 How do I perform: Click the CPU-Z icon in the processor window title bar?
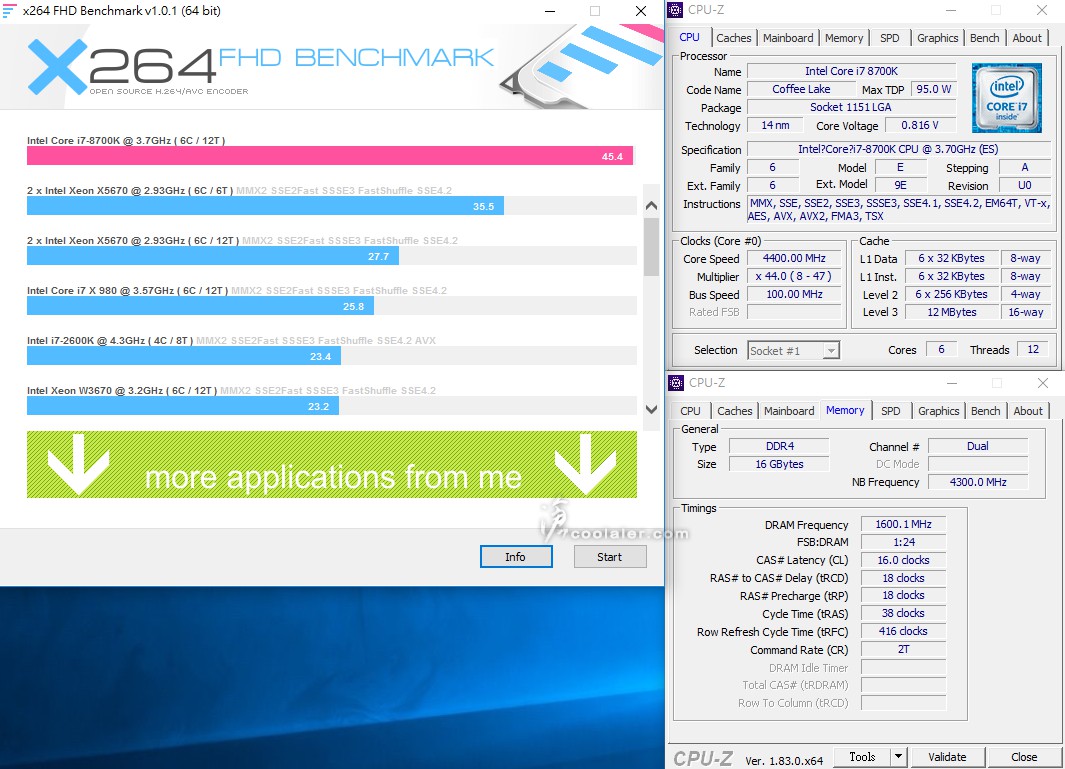click(675, 10)
